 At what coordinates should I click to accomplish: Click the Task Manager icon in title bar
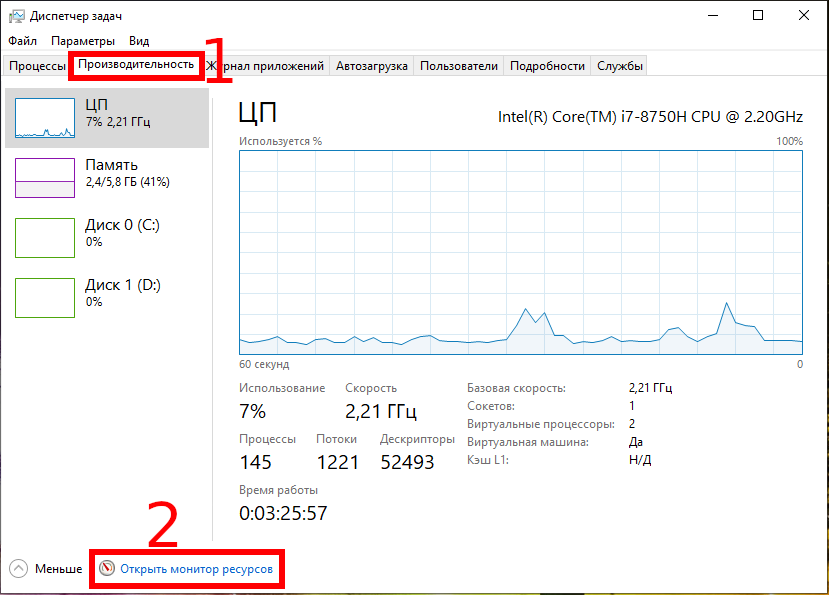[x=16, y=16]
